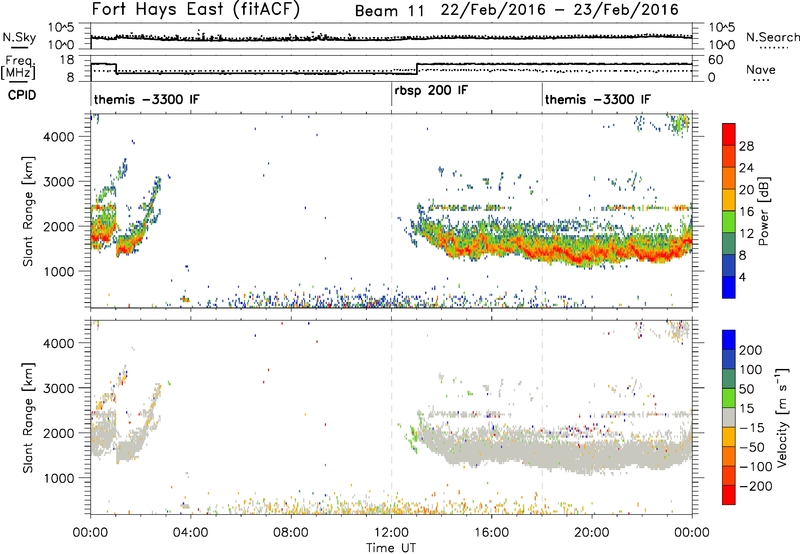
Task: Click the 'Slant Range [km]' label of the power panel
Action: (x=28, y=211)
